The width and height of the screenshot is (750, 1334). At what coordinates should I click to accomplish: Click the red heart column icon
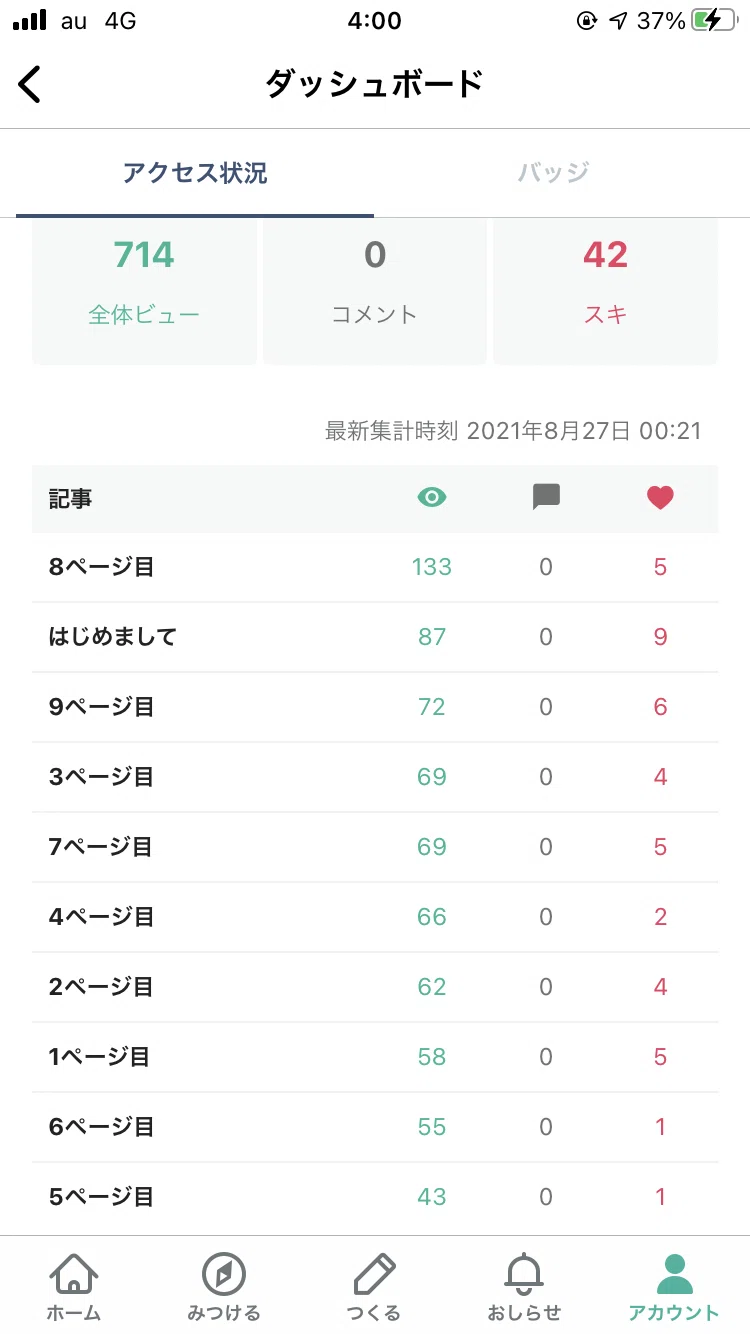tap(660, 498)
